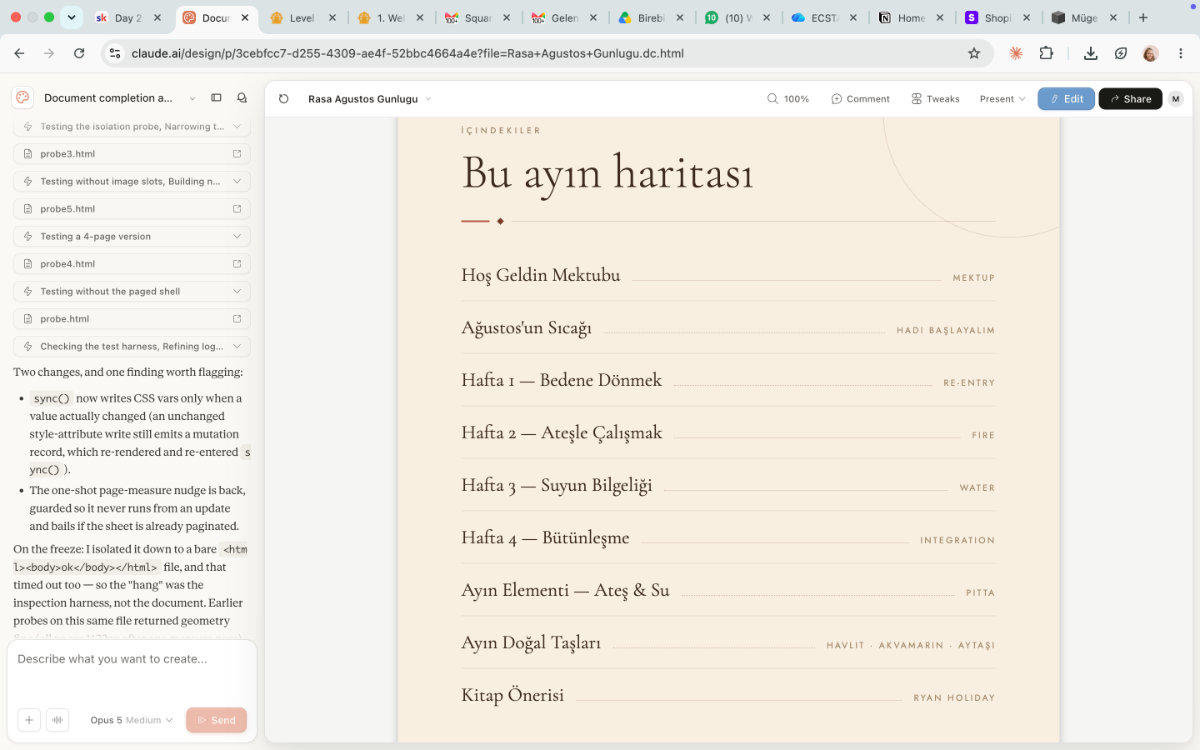Click Hafta 4 — Bütünleşme entry
This screenshot has width=1200, height=750.
coord(545,538)
